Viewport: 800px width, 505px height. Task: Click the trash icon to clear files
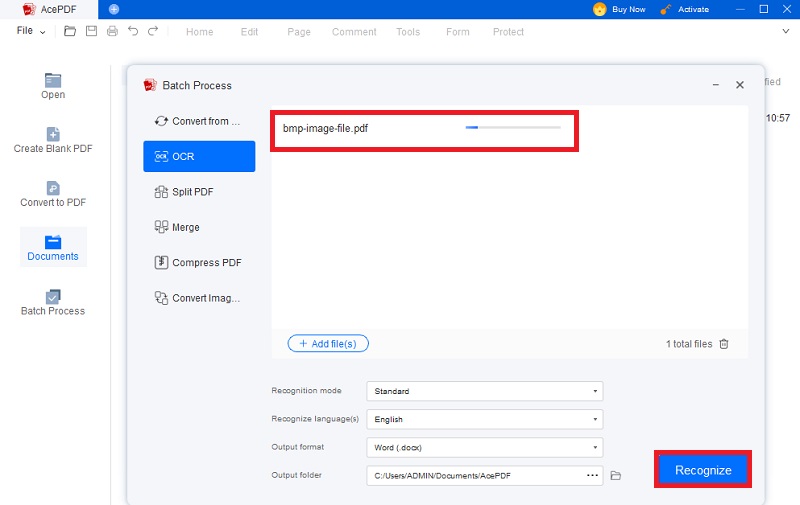pyautogui.click(x=723, y=344)
